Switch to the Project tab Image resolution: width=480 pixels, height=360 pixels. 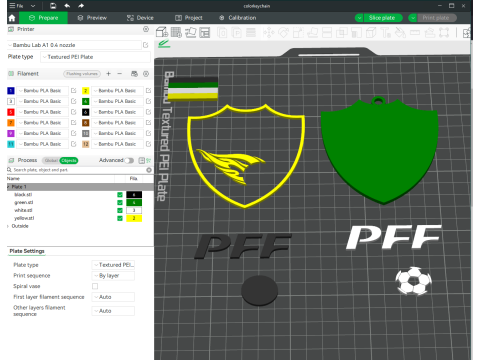[x=189, y=18]
